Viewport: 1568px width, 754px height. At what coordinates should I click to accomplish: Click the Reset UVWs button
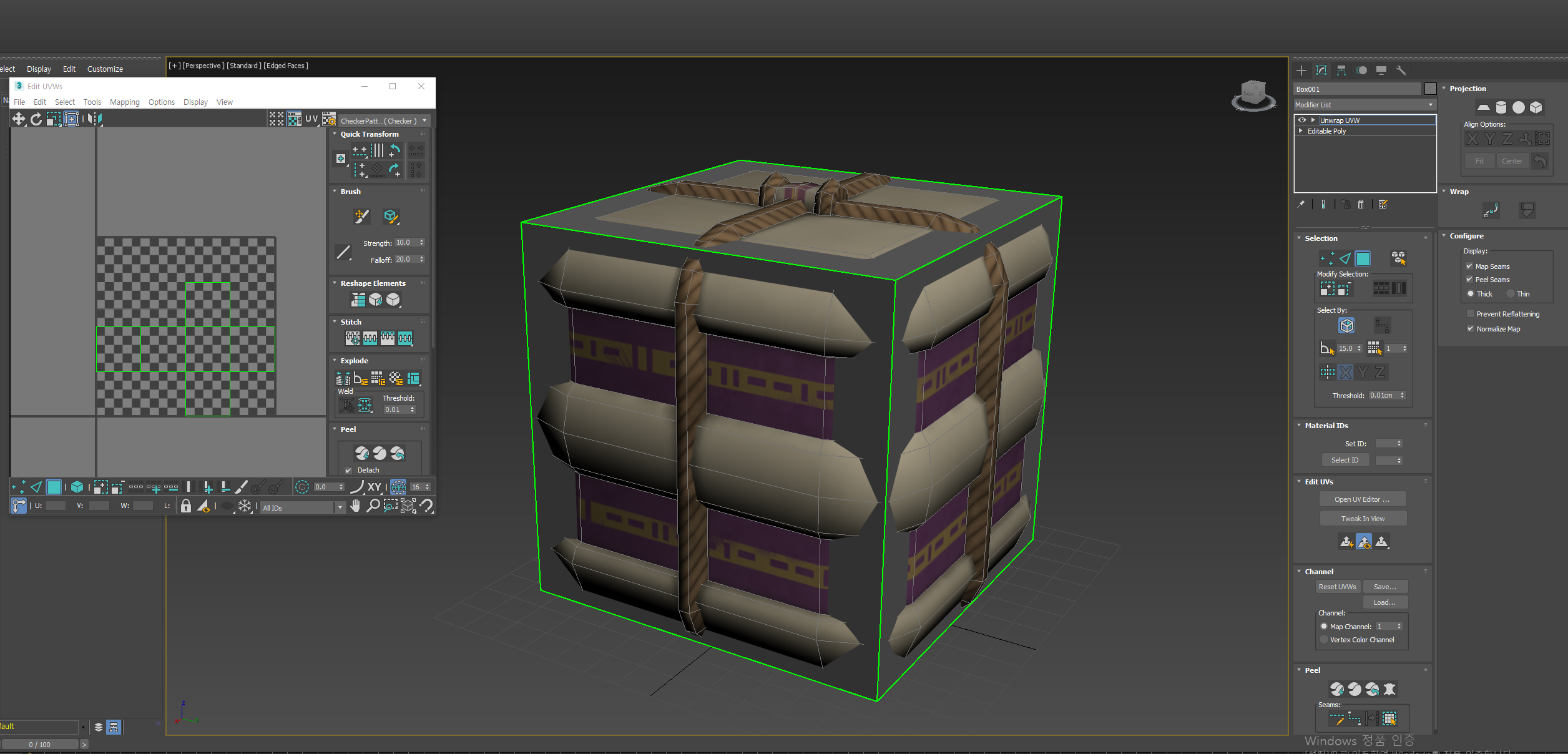tap(1337, 587)
